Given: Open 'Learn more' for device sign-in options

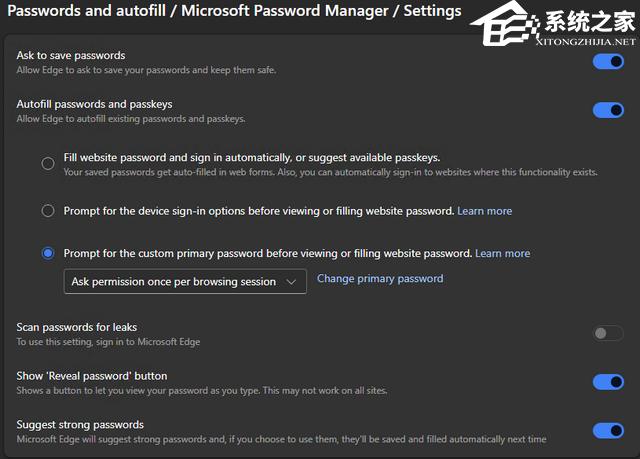Looking at the screenshot, I should [x=484, y=211].
